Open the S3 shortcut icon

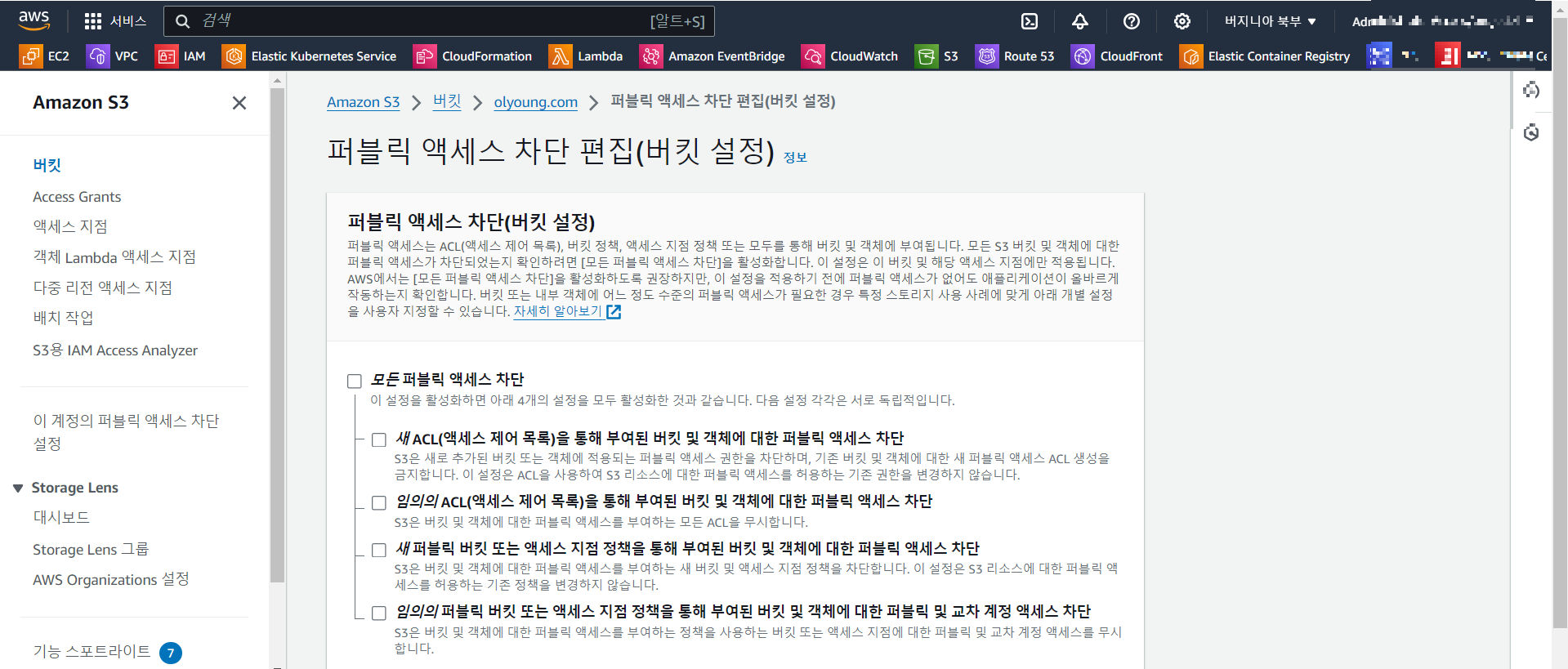click(927, 56)
